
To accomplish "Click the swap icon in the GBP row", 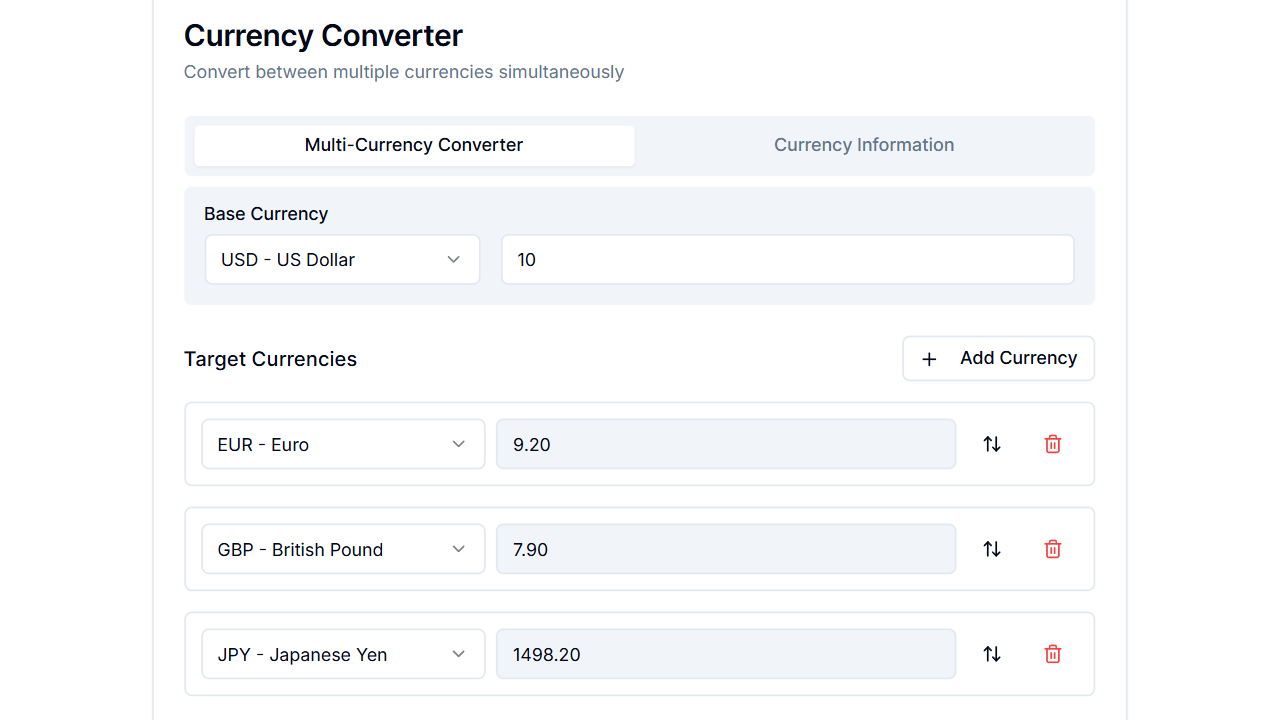I will (x=991, y=548).
